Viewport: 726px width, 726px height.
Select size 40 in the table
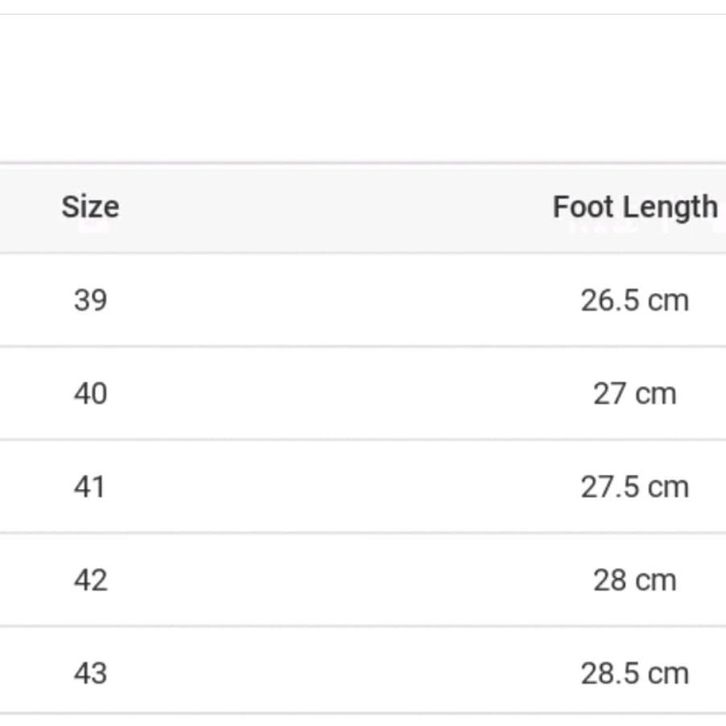pyautogui.click(x=90, y=393)
